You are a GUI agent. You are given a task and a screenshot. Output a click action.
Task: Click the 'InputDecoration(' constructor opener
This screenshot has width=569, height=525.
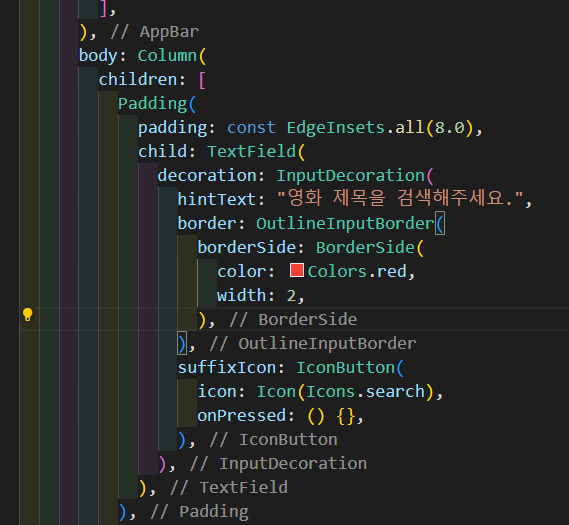355,176
